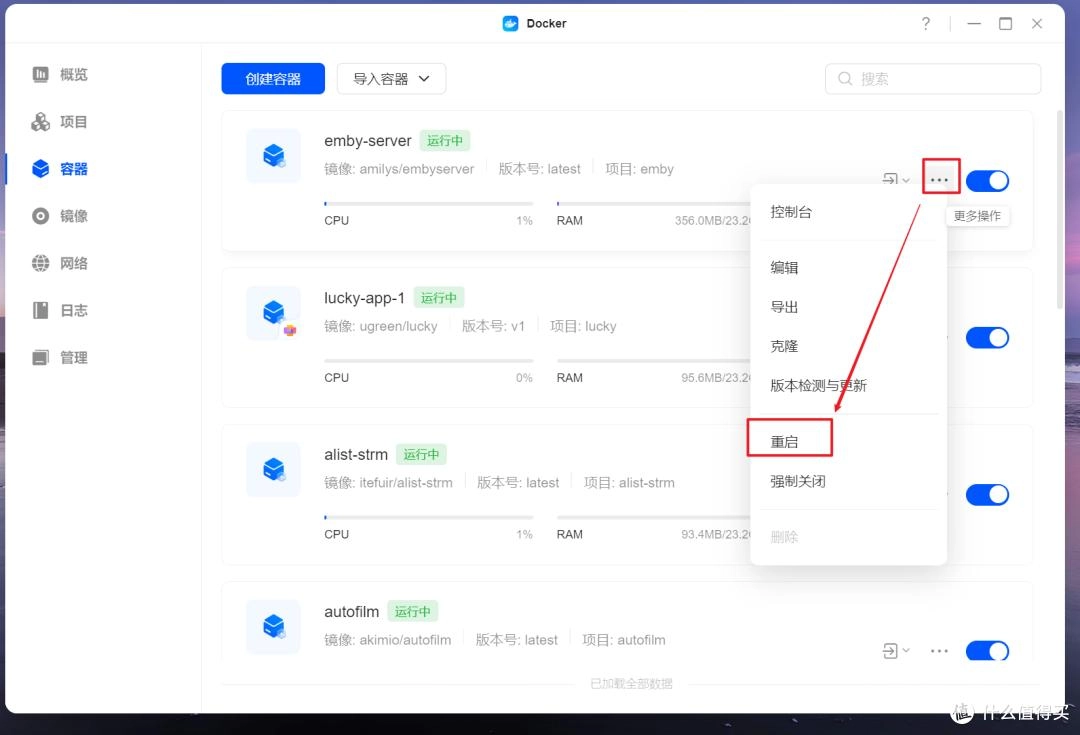
Task: Click the text 版本号: v1
Action: click(493, 327)
